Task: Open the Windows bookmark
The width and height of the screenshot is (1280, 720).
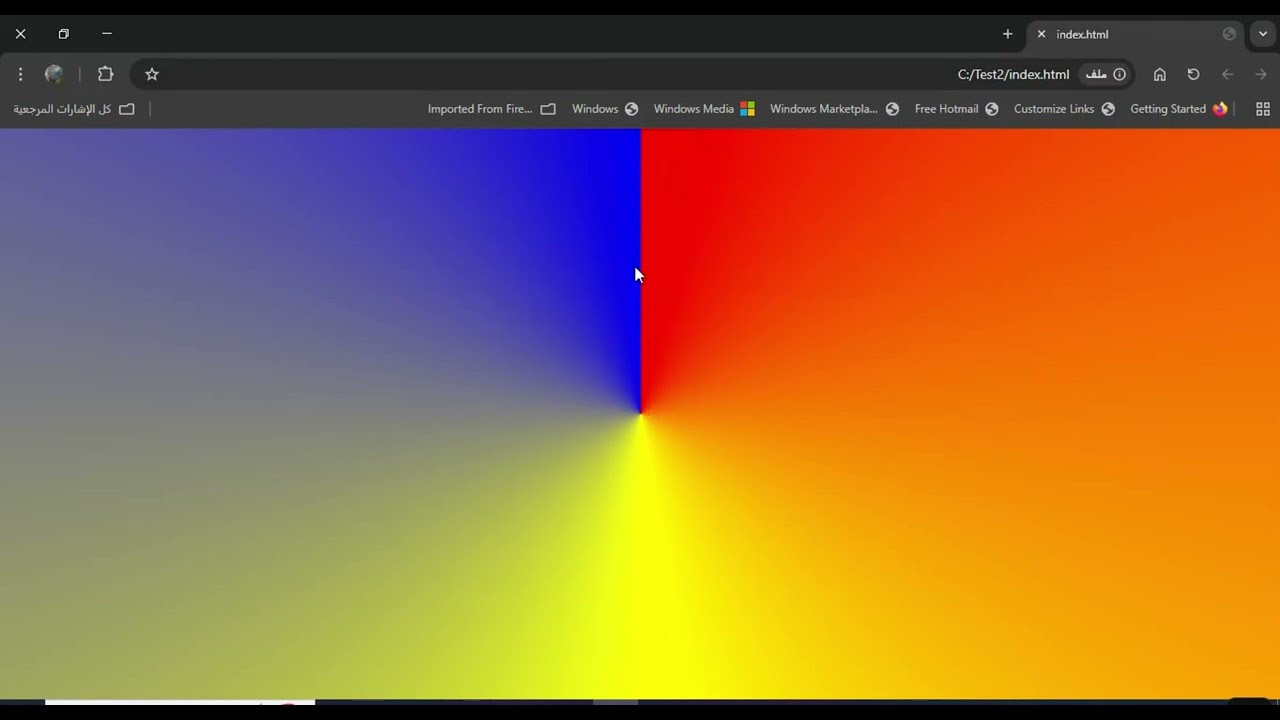Action: (x=605, y=109)
